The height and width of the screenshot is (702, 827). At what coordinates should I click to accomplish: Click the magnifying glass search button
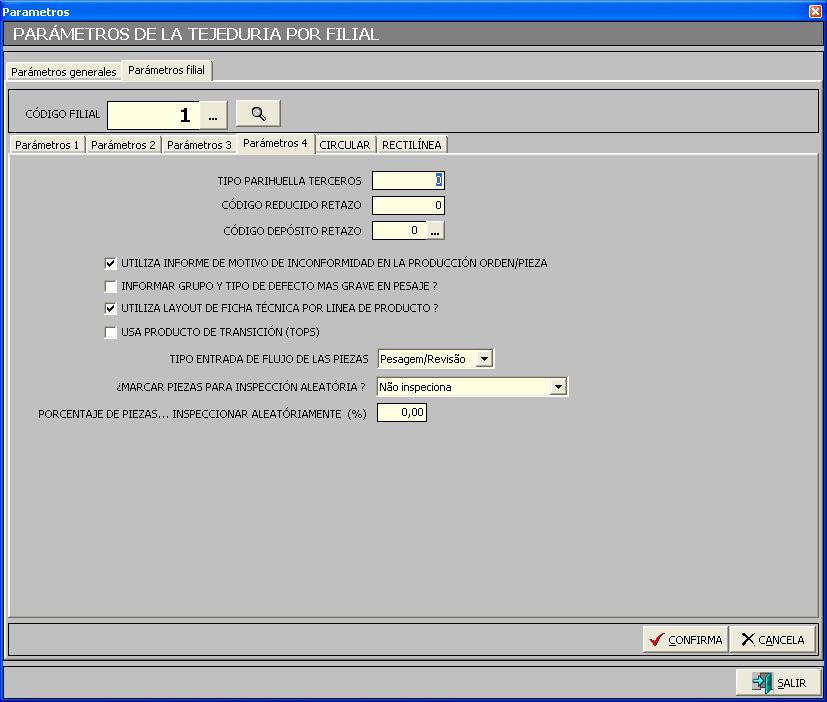point(258,114)
